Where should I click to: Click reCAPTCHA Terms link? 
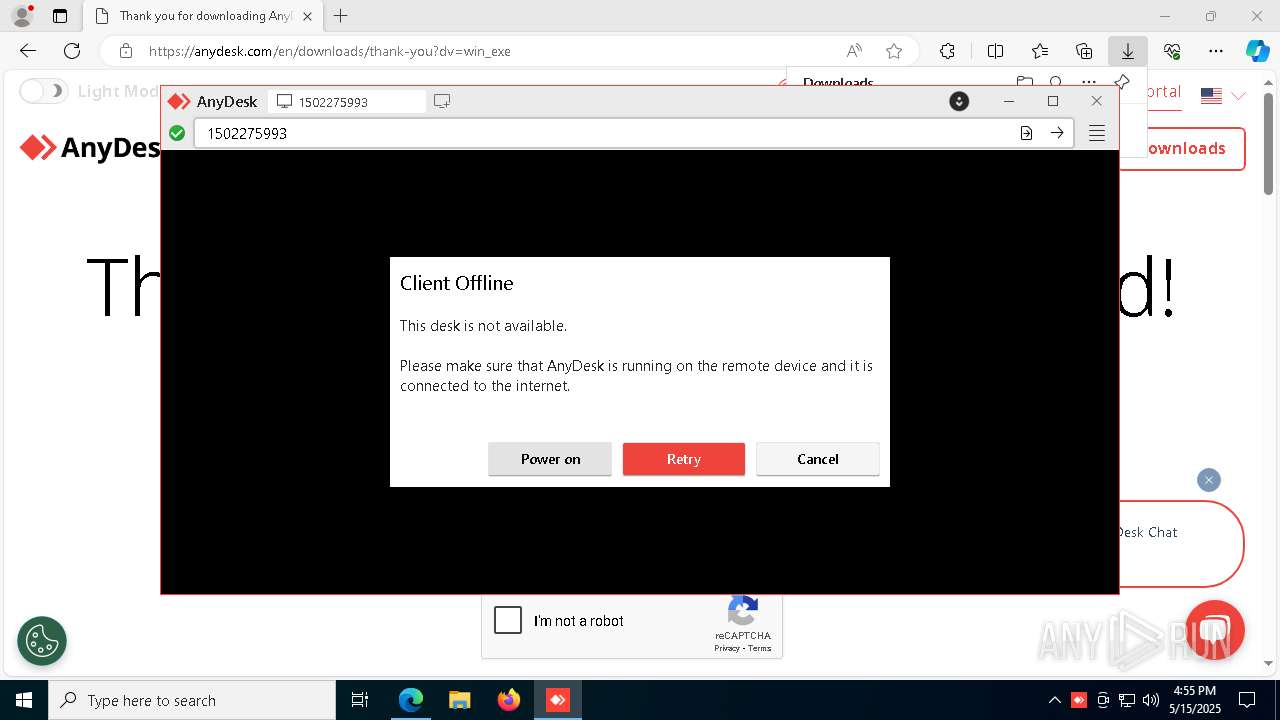[x=760, y=648]
